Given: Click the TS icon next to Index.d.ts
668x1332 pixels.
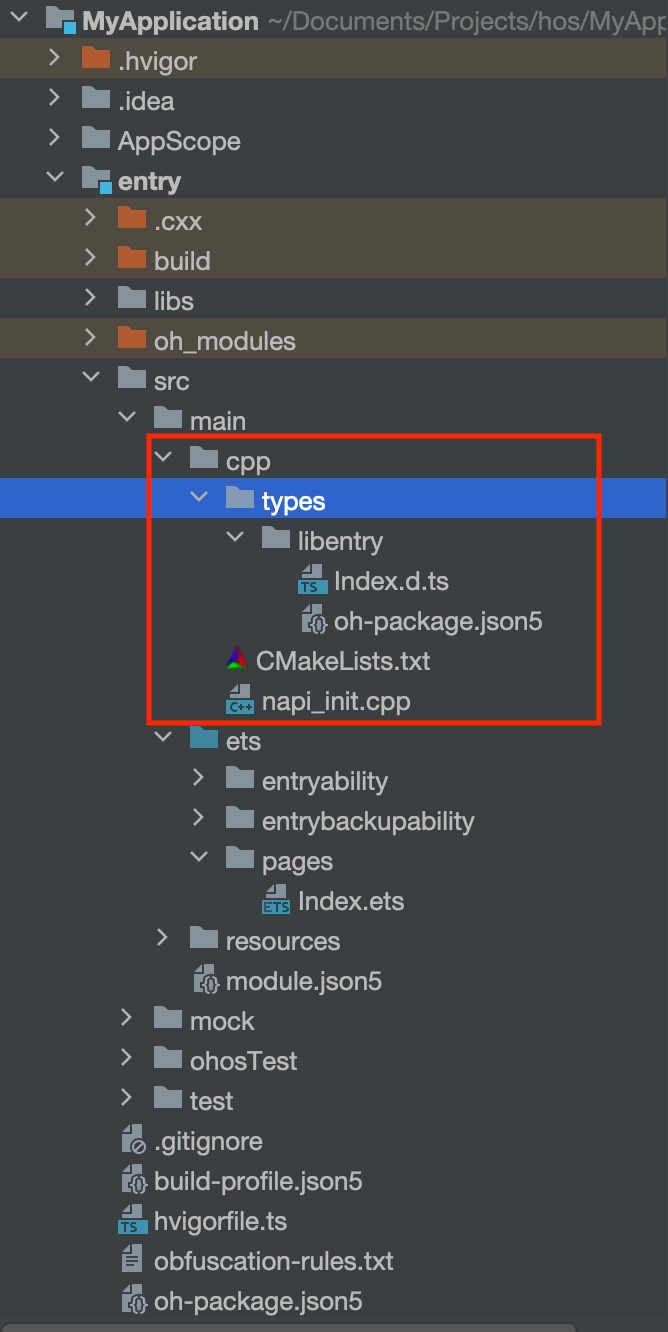Looking at the screenshot, I should pyautogui.click(x=313, y=581).
